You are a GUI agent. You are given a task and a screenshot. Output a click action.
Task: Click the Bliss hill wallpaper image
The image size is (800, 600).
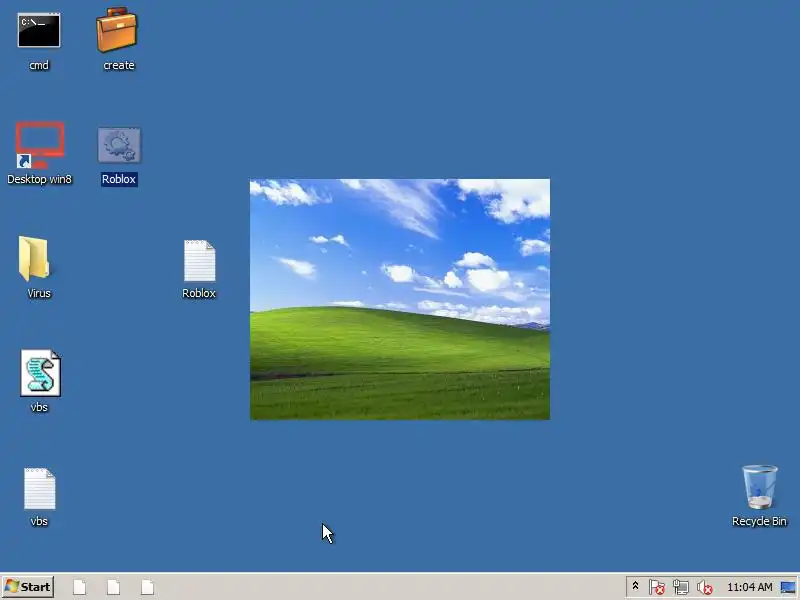(400, 299)
